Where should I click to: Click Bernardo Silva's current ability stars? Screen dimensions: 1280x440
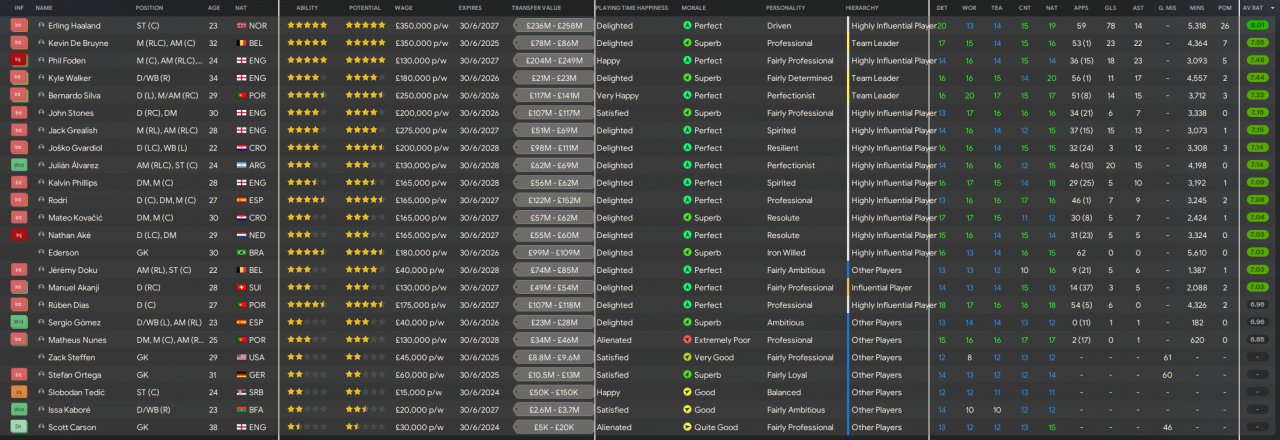pyautogui.click(x=307, y=95)
